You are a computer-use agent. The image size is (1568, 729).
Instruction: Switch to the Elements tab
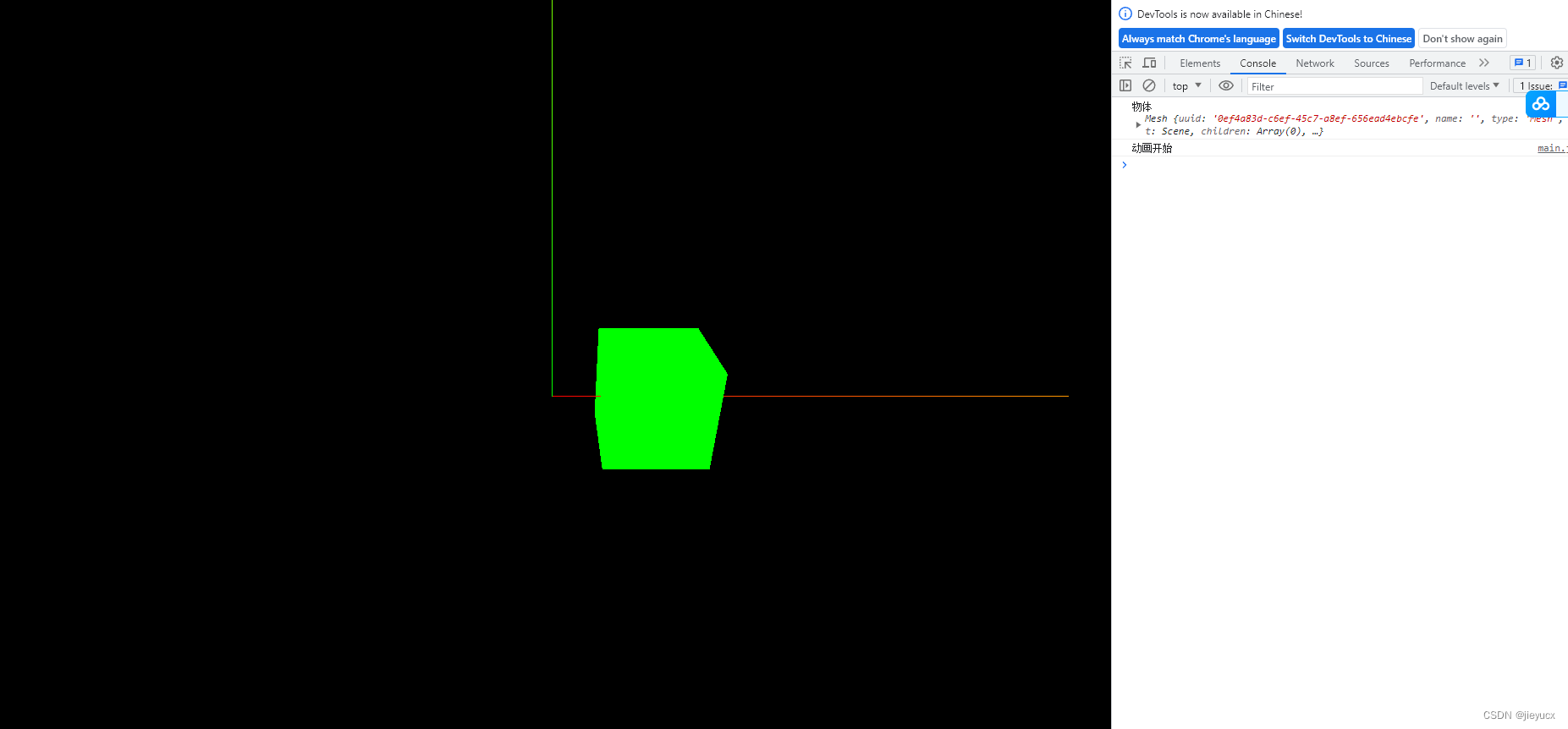pyautogui.click(x=1200, y=63)
